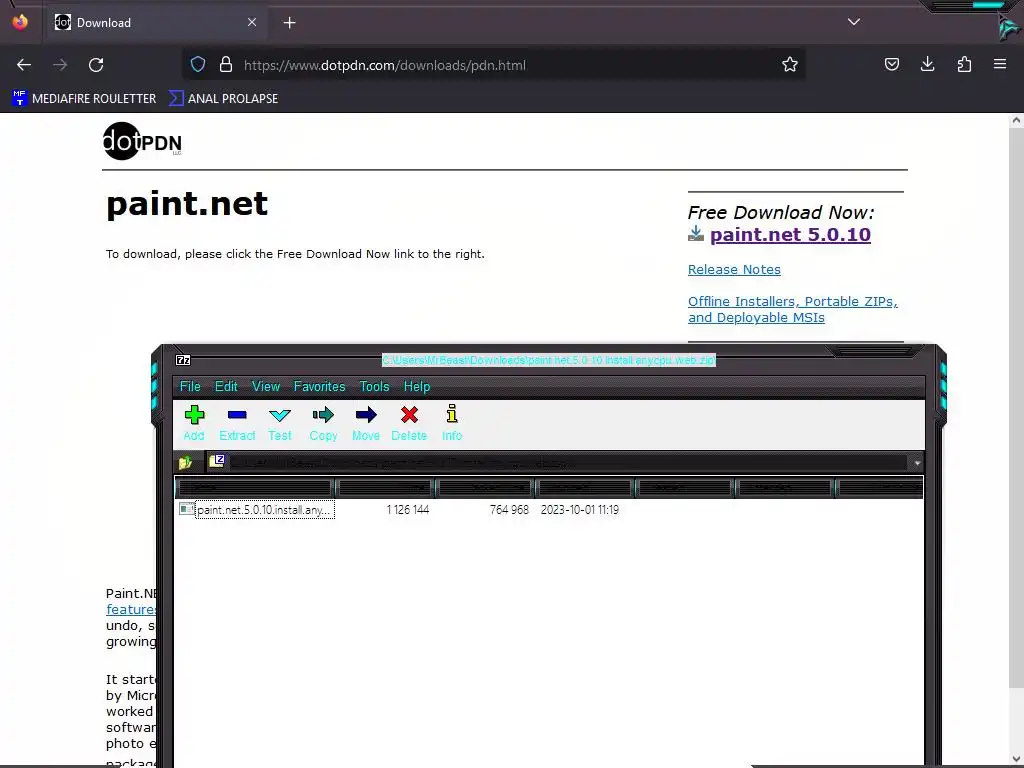Screen dimensions: 1024x768
Task: Click the modified date 2023-10-01 11:19
Action: click(579, 510)
